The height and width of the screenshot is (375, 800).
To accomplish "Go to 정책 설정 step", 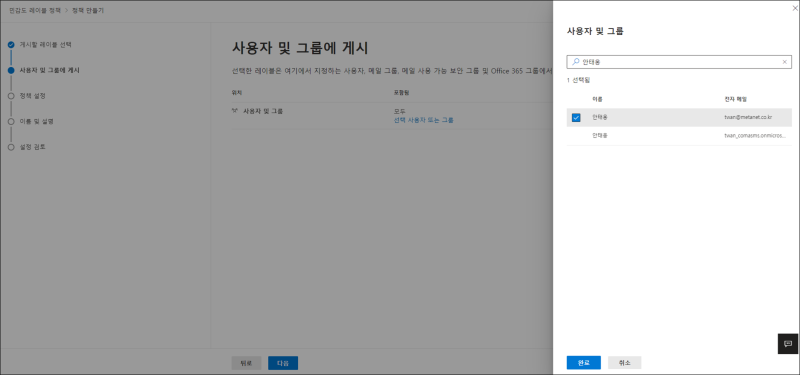I will (x=33, y=95).
